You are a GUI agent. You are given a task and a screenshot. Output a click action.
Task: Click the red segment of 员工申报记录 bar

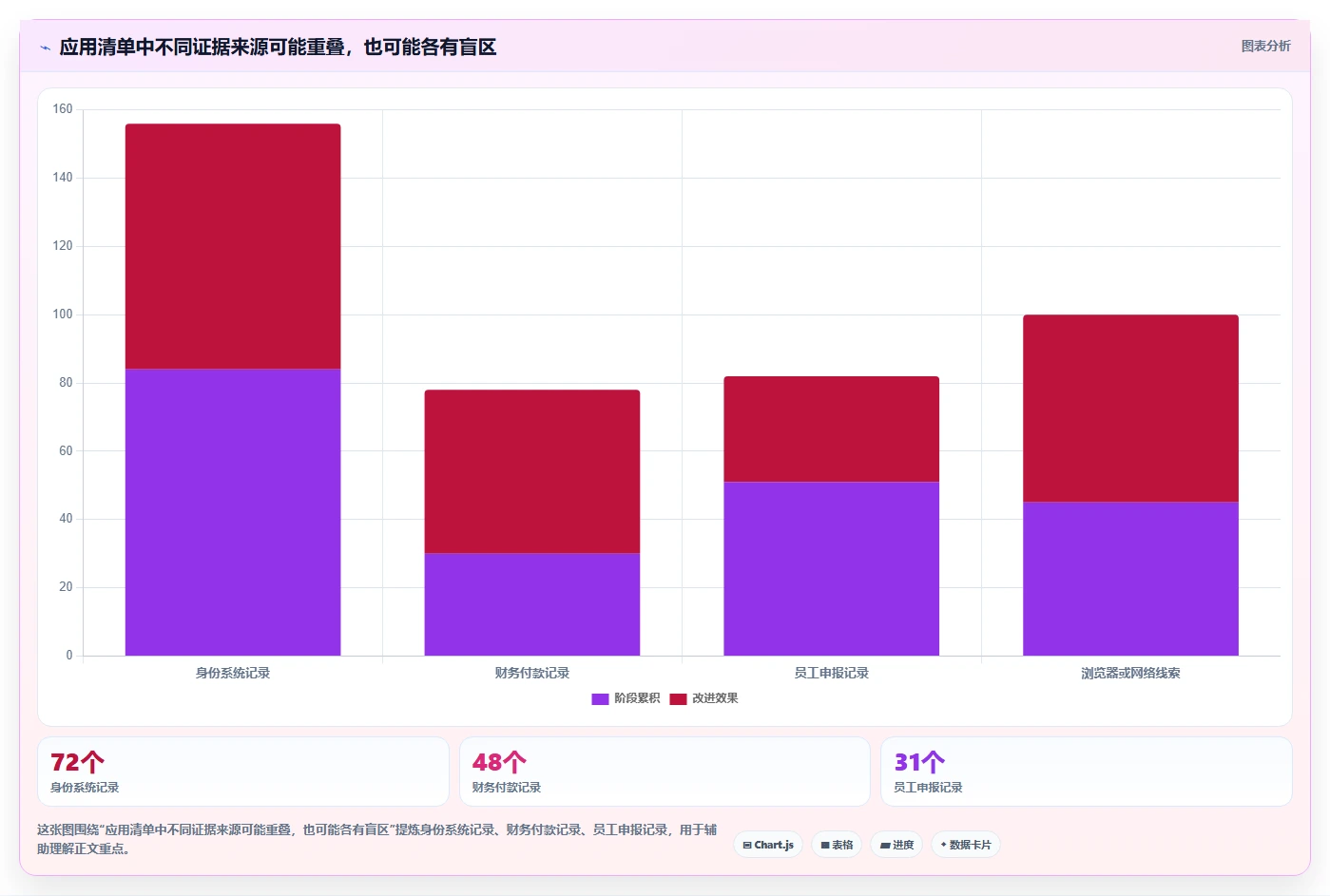pyautogui.click(x=832, y=429)
